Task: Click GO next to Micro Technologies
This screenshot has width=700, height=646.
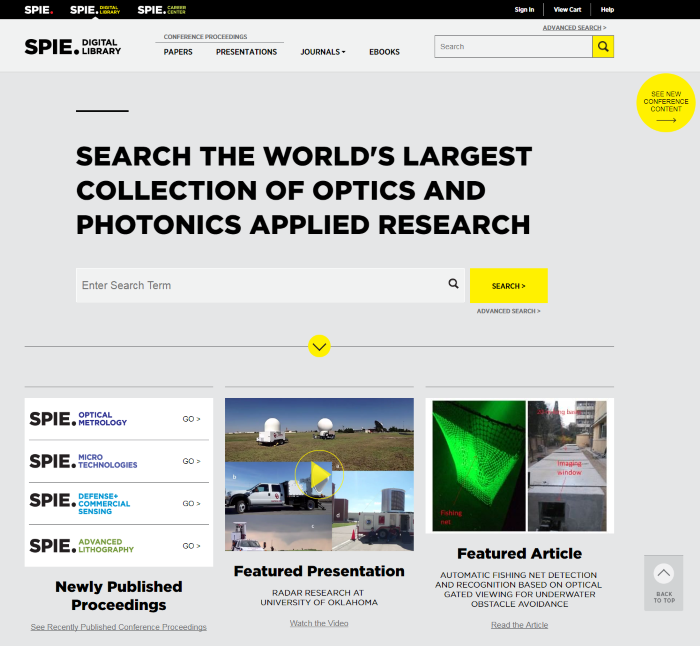Action: [x=192, y=461]
